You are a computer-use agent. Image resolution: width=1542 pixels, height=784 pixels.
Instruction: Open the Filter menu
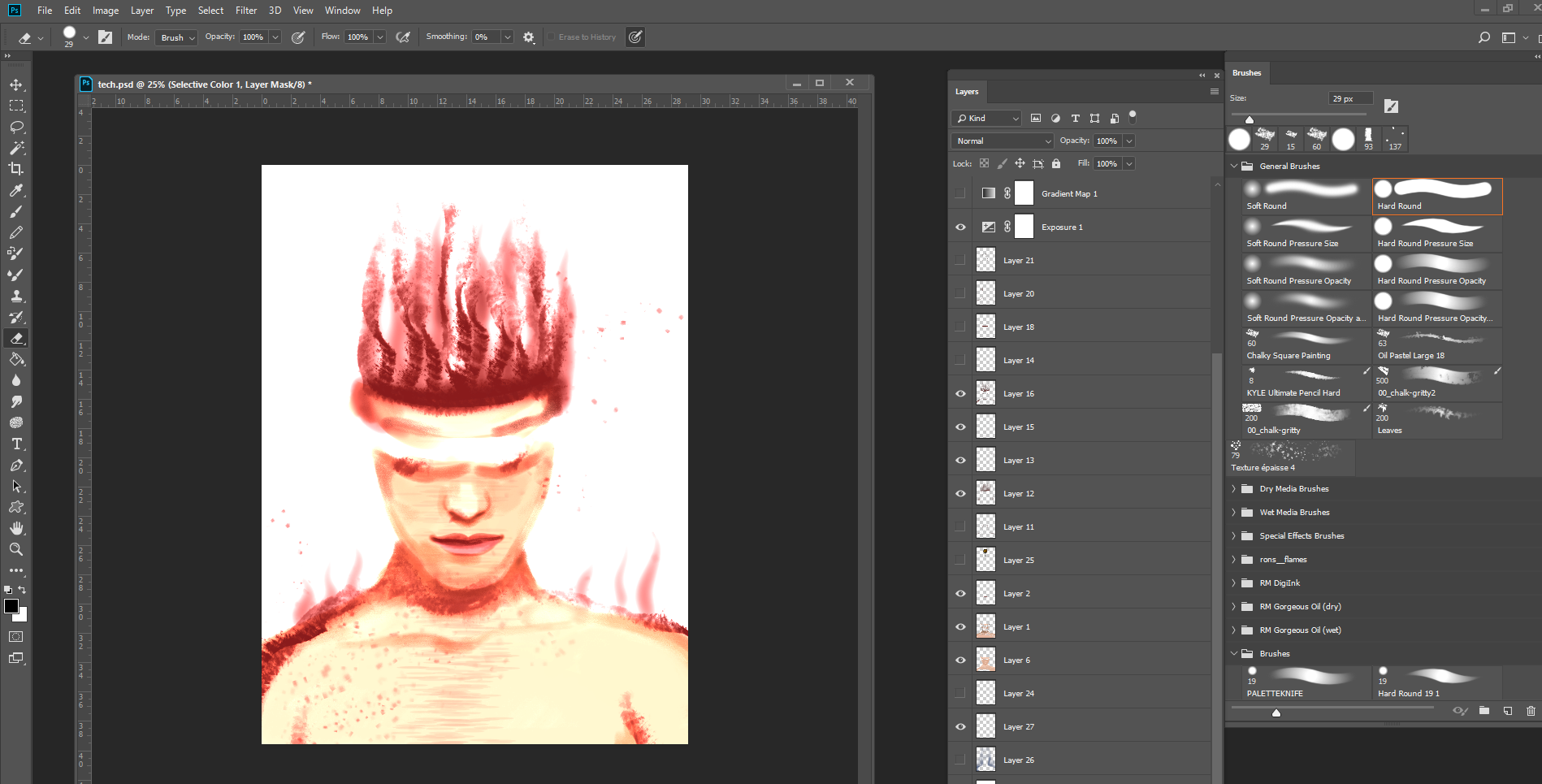pyautogui.click(x=246, y=10)
